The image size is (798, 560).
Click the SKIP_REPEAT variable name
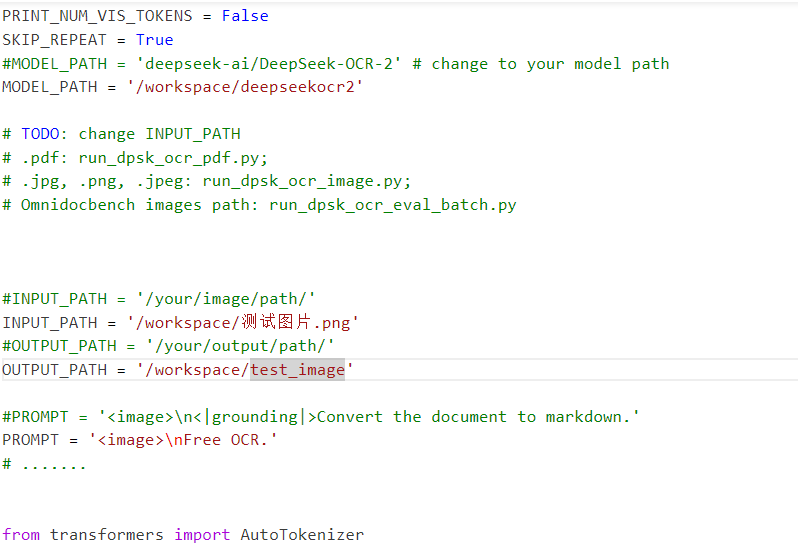(x=54, y=40)
